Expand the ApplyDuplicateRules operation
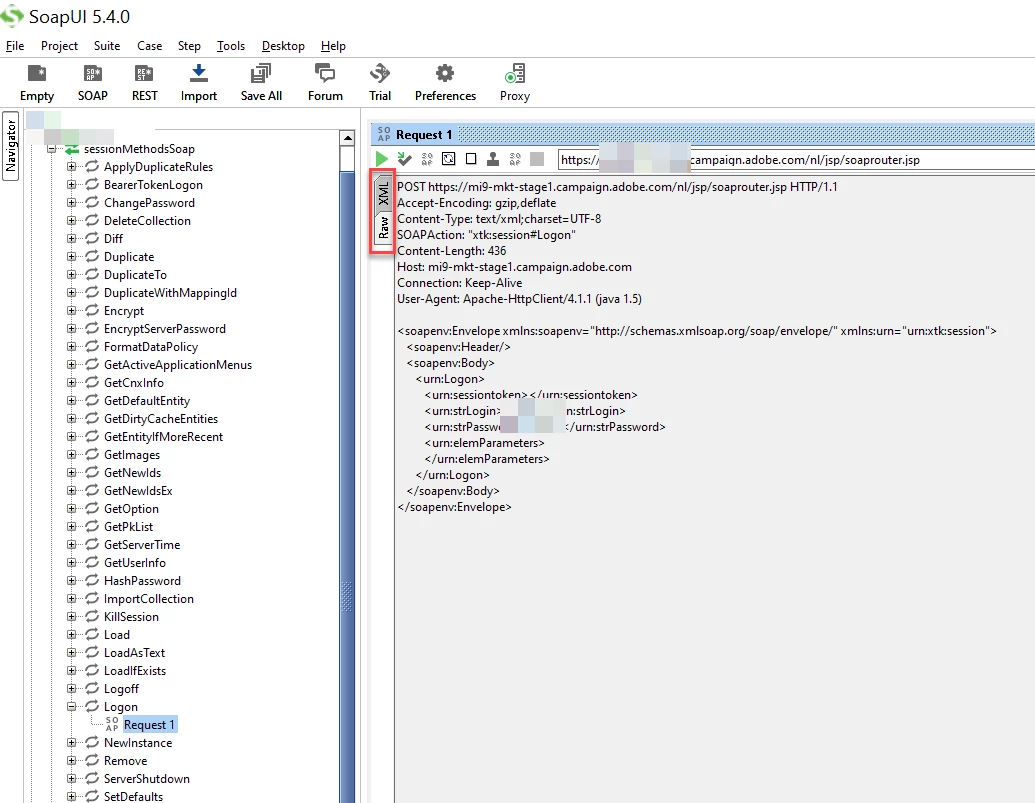 pyautogui.click(x=71, y=166)
